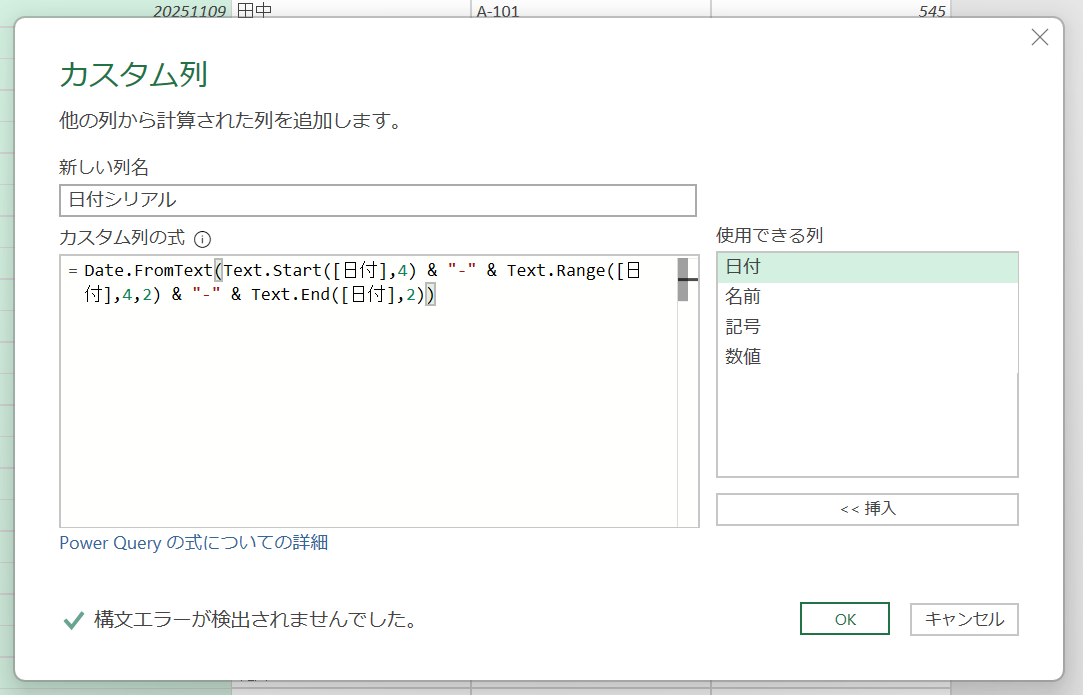Click the green checkmark syntax status icon

pyautogui.click(x=73, y=620)
